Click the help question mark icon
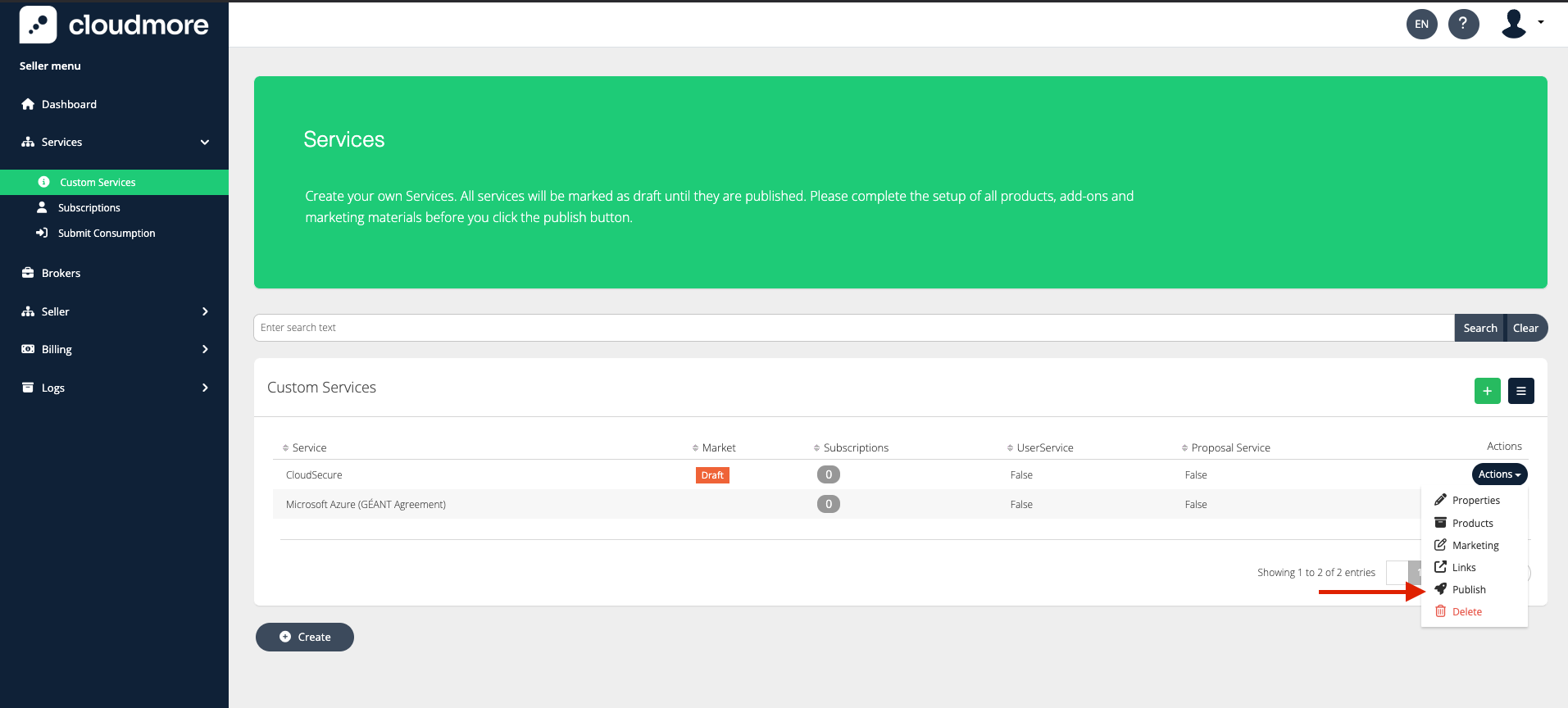Viewport: 1568px width, 708px height. tap(1463, 24)
